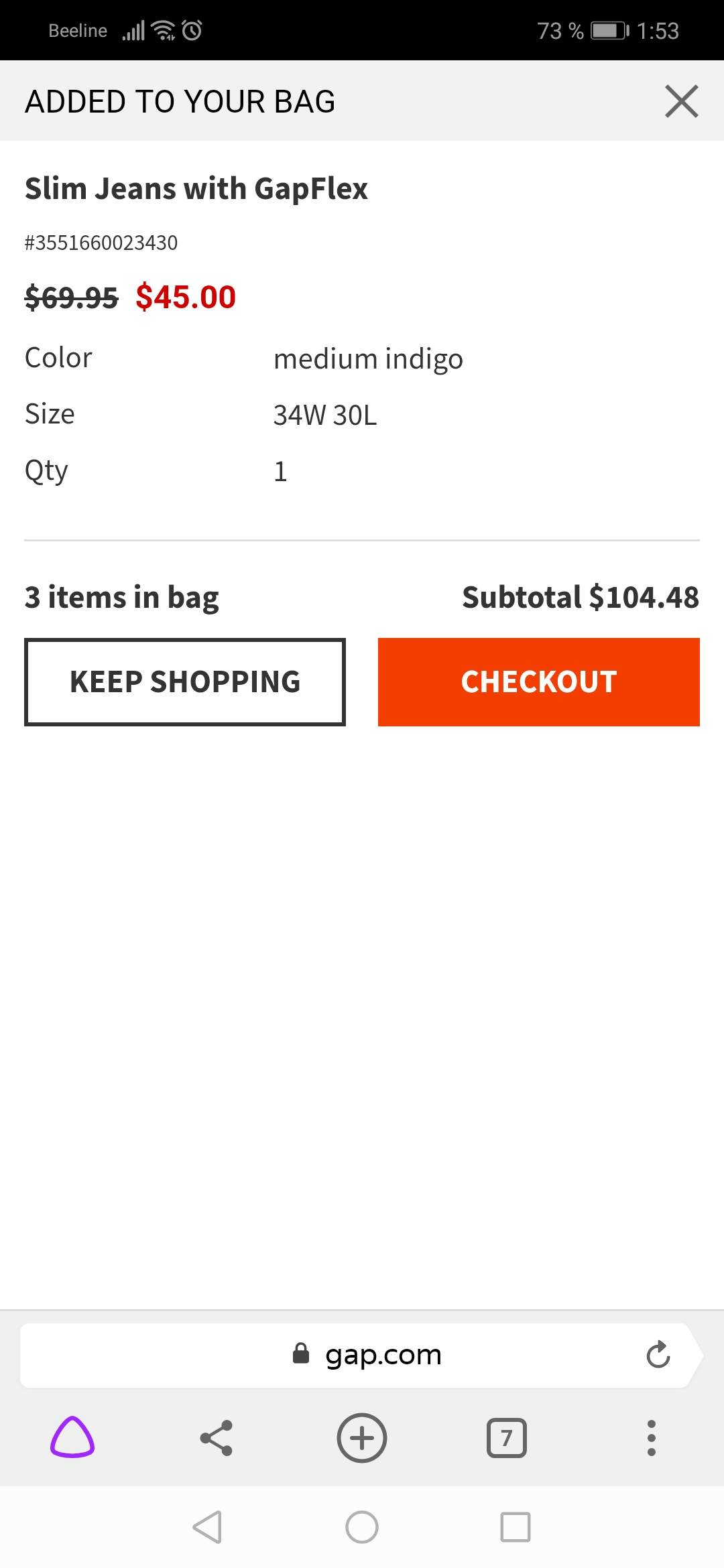The height and width of the screenshot is (1568, 724).
Task: Tap the Subtotal $104.48 text
Action: pos(581,597)
